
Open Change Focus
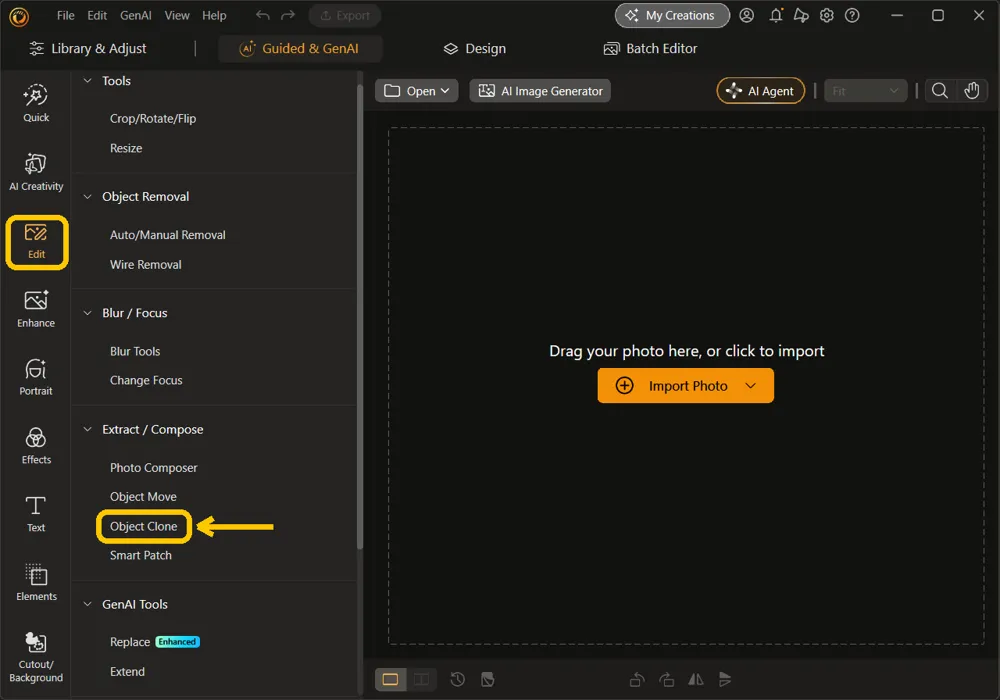coord(146,380)
